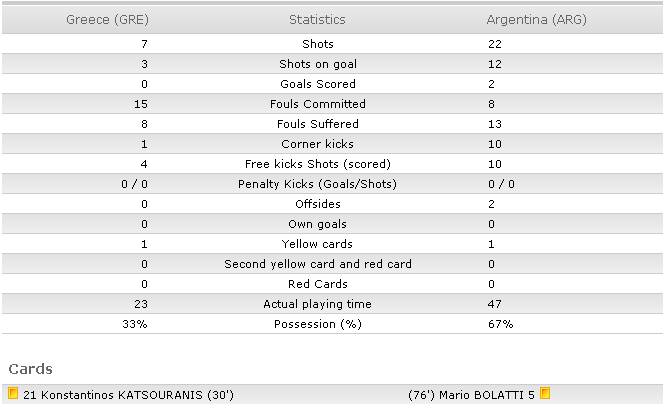Screen dimensions: 664x405
Task: Click the Corner kicks row label
Action: [318, 144]
